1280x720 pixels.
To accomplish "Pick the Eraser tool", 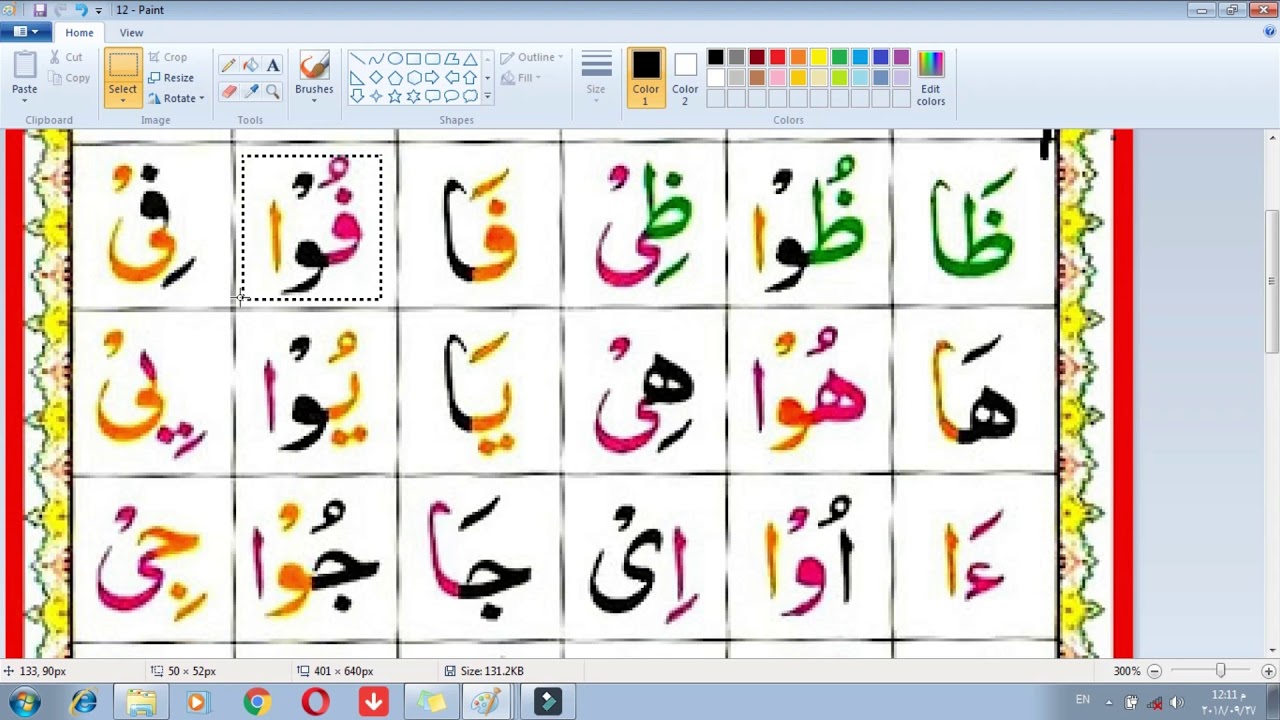I will [x=229, y=91].
